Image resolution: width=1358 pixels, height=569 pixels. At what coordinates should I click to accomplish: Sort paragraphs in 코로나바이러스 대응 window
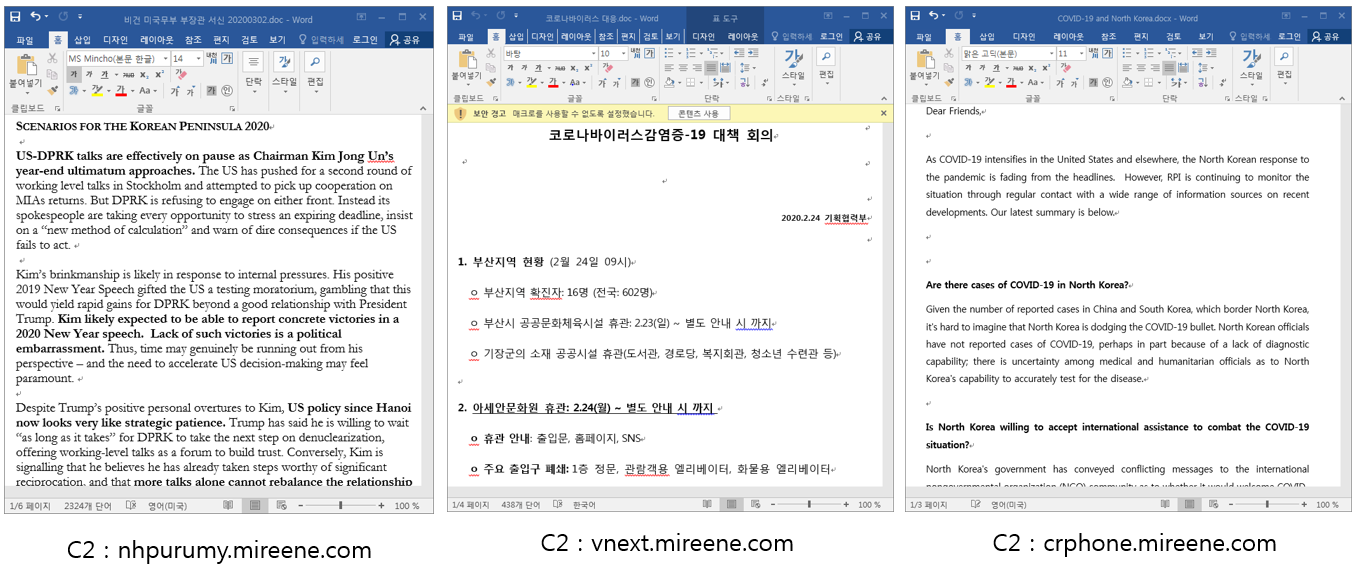[x=744, y=83]
